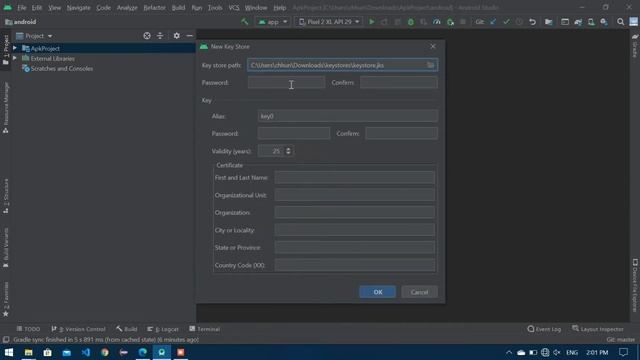The image size is (640, 360).
Task: Focus the key store Password field
Action: click(x=286, y=83)
